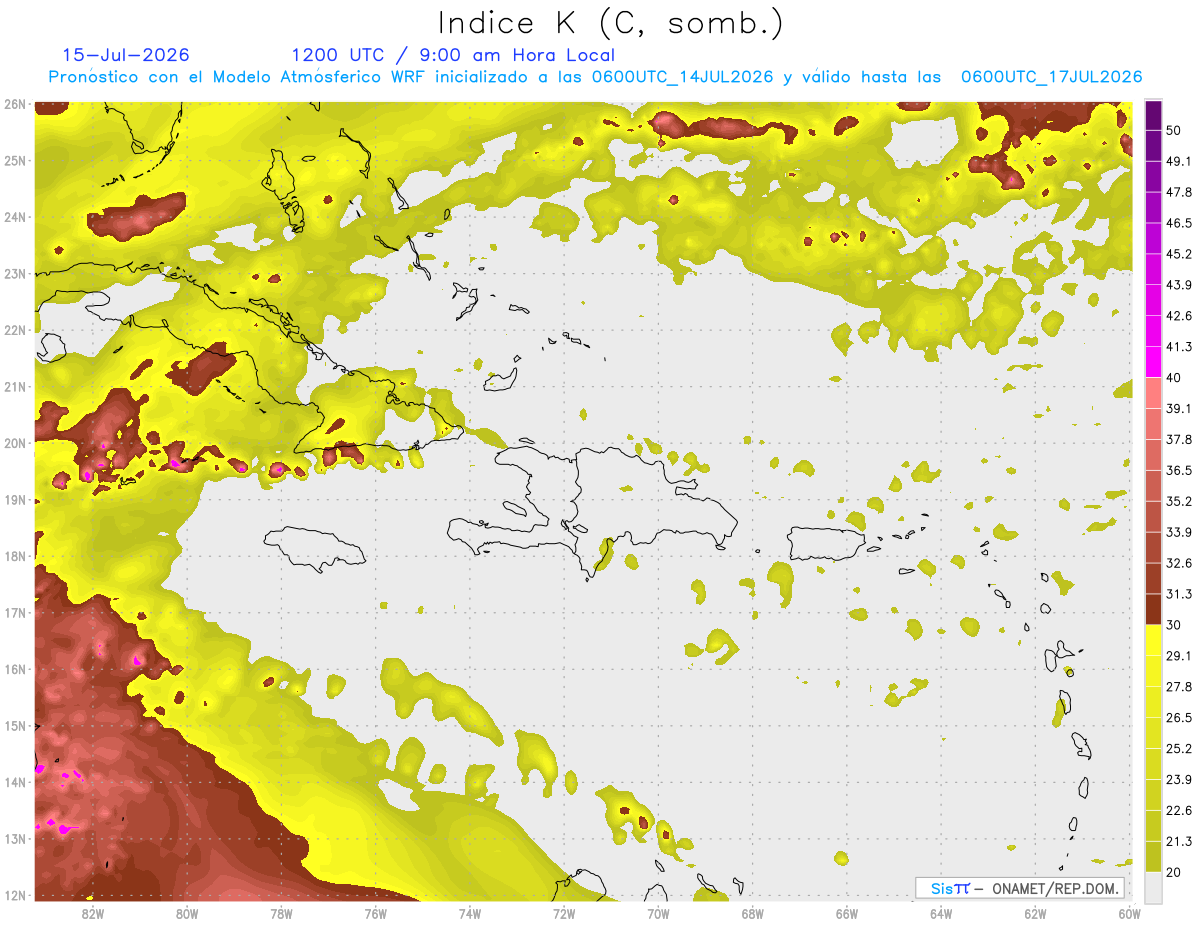The image size is (1200, 927).
Task: Click the longitude label "82W"
Action: click(x=93, y=914)
